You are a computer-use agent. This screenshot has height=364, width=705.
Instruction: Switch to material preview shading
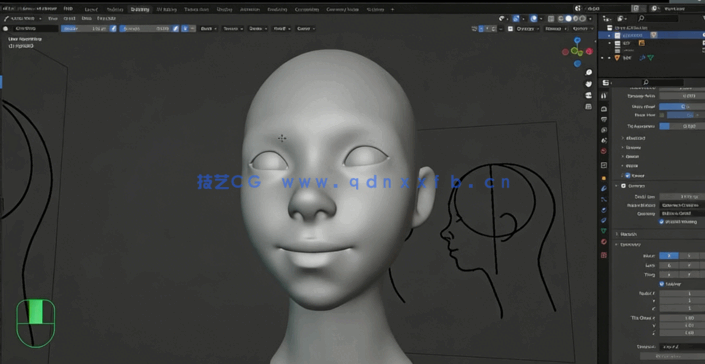(576, 18)
